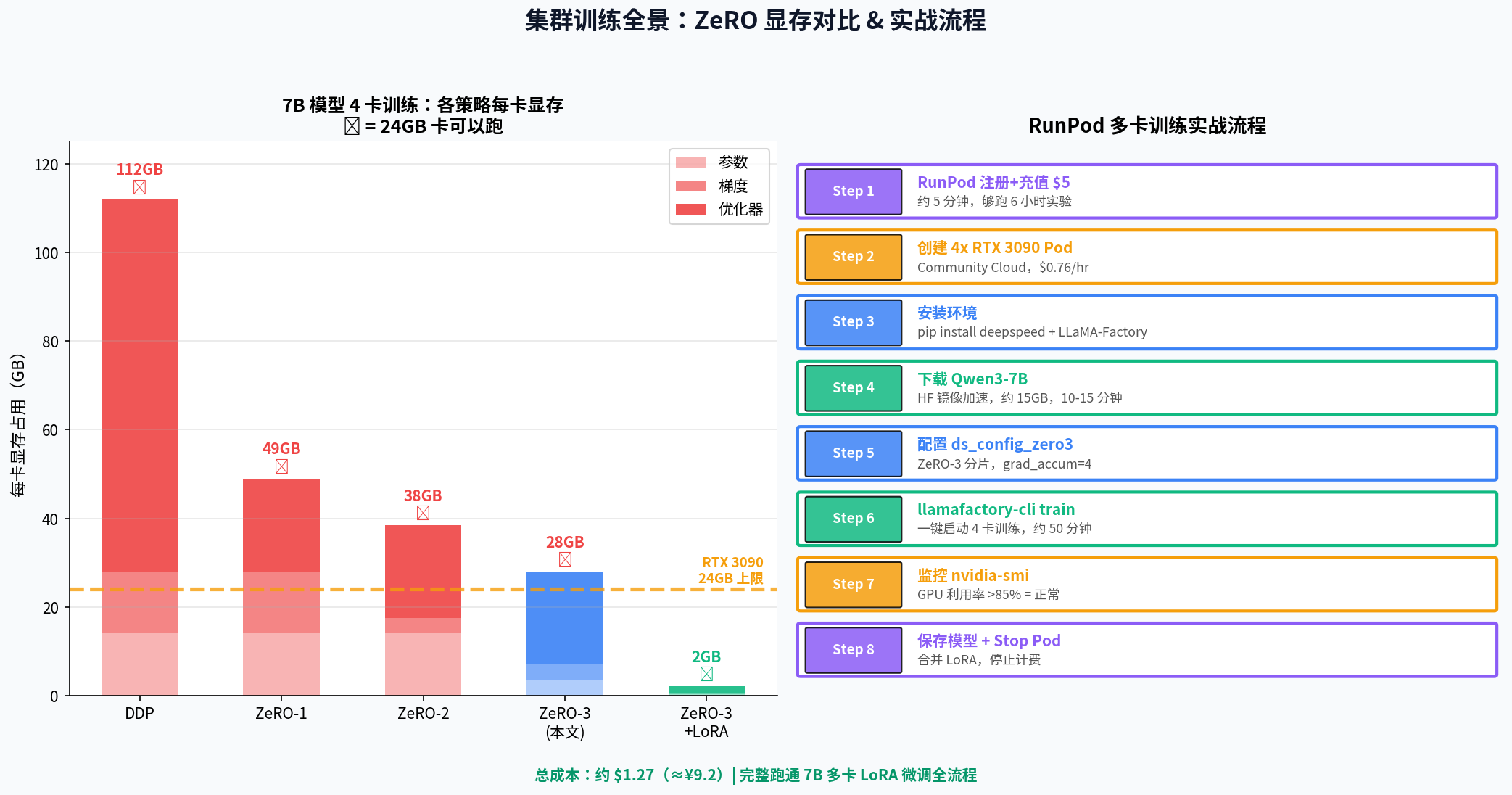Click the '梯度' legend text
This screenshot has width=1512, height=795.
click(733, 186)
